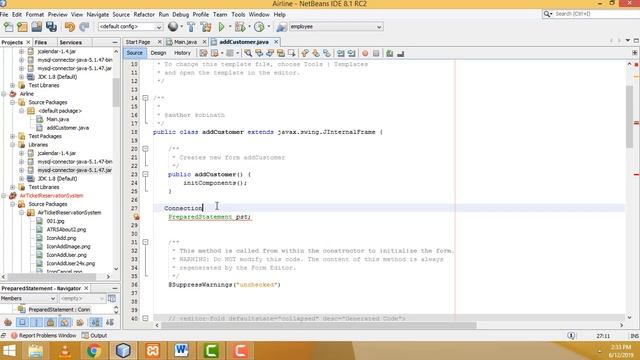Toggle Sort by Name in Navigator
640x360 pixels.
(x=96, y=322)
